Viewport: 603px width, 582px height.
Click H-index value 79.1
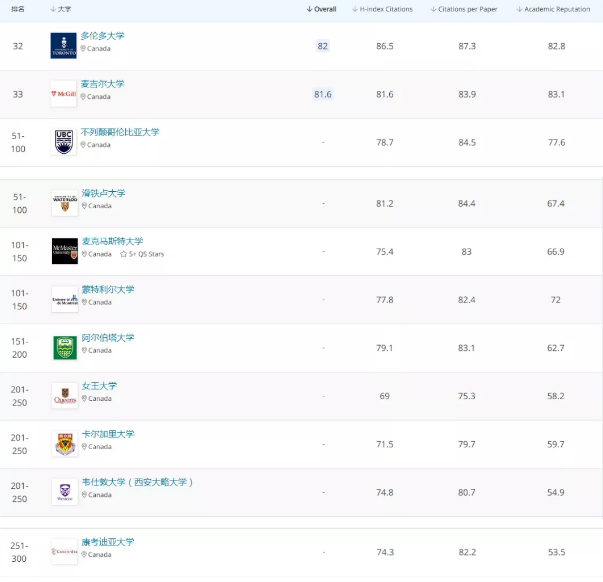coord(385,348)
